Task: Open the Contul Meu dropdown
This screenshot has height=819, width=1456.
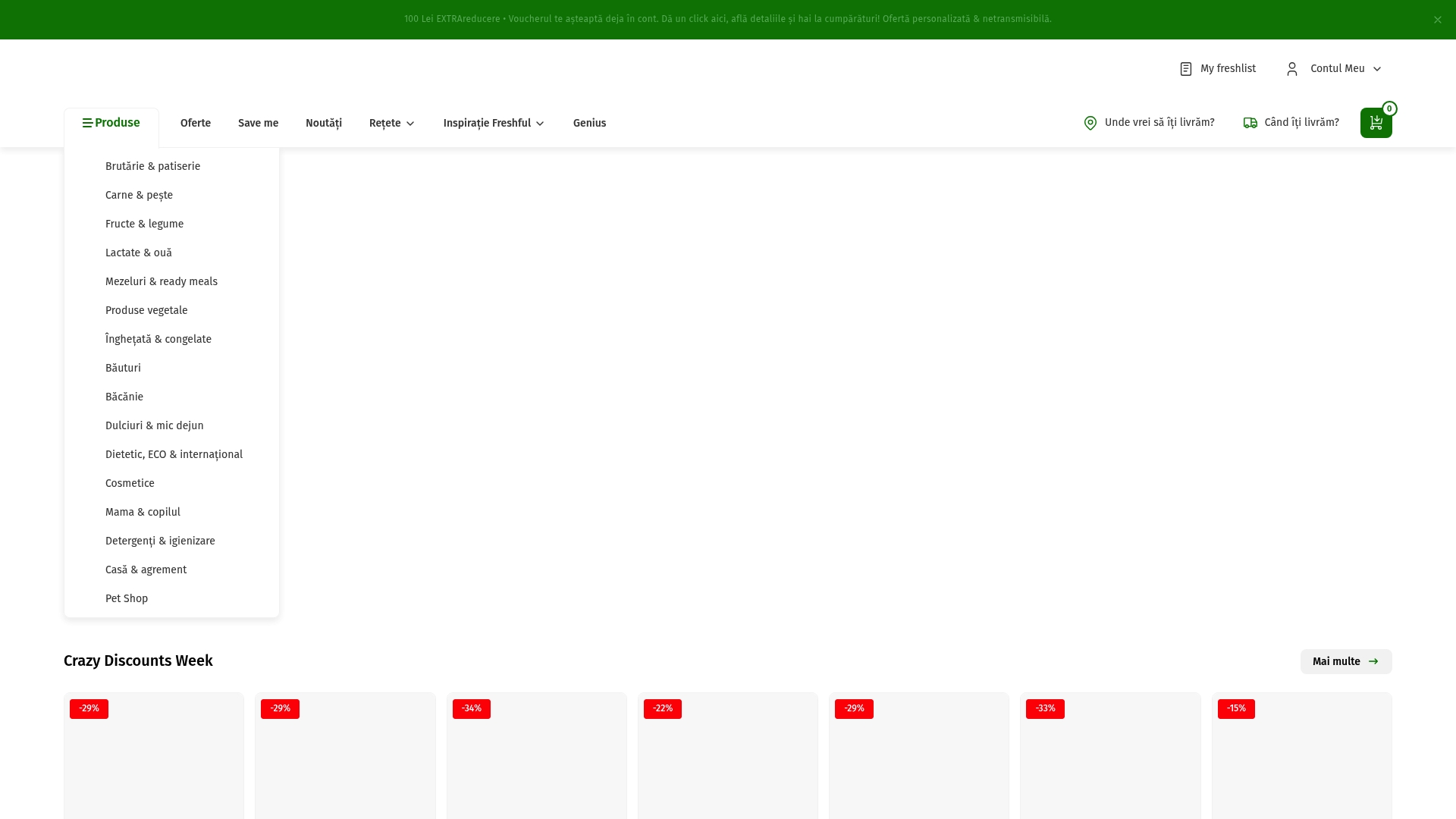Action: click(1345, 68)
